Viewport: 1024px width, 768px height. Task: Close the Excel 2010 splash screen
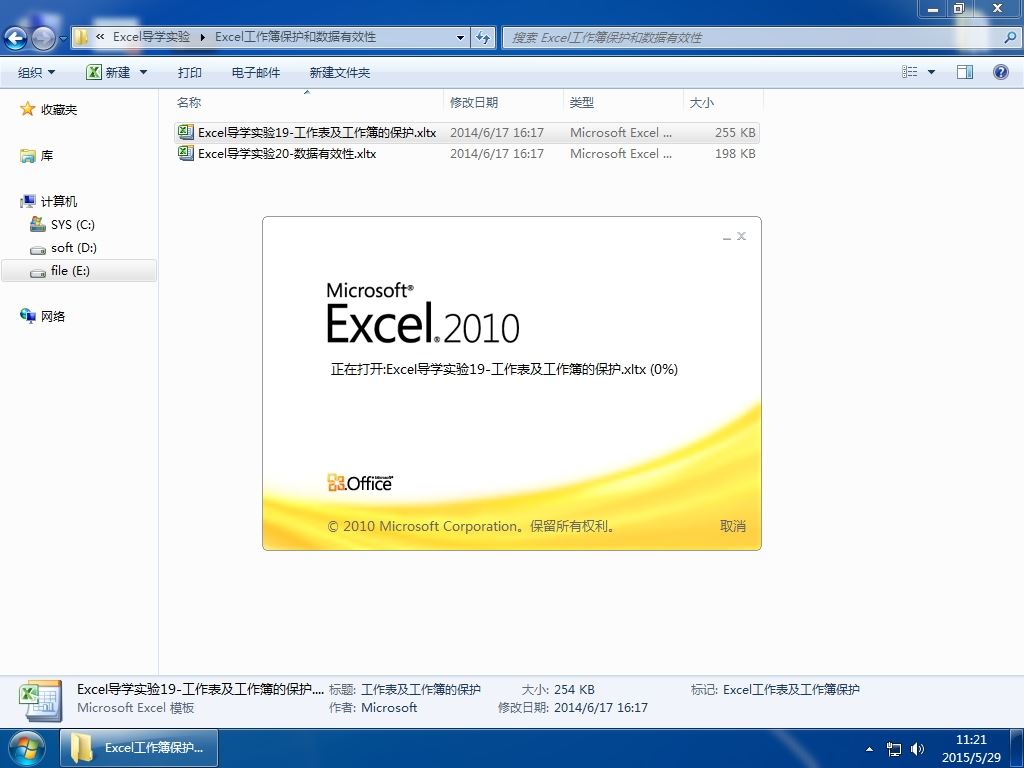tap(741, 236)
